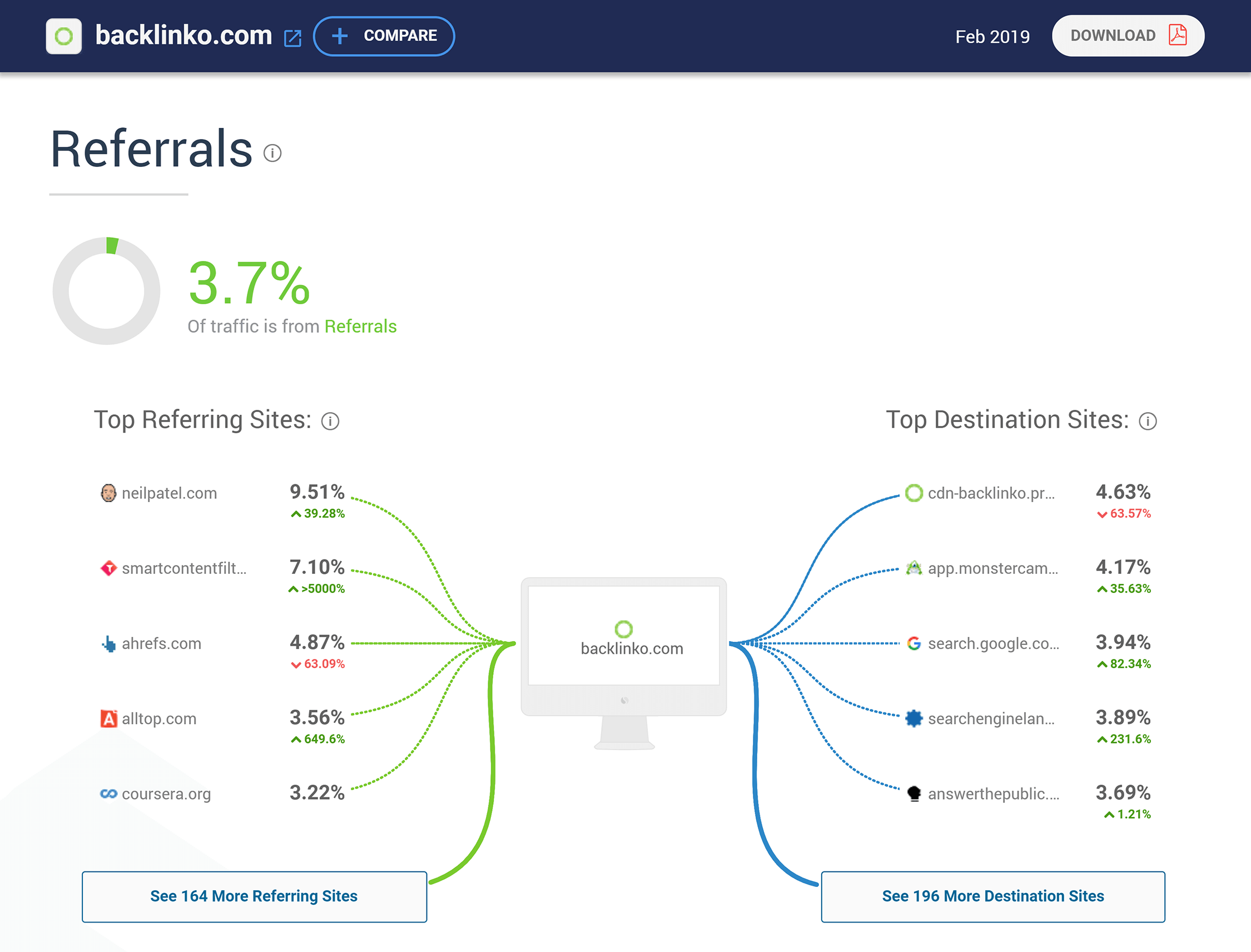This screenshot has width=1251, height=952.
Task: Click the 3.56% share value
Action: (x=317, y=718)
